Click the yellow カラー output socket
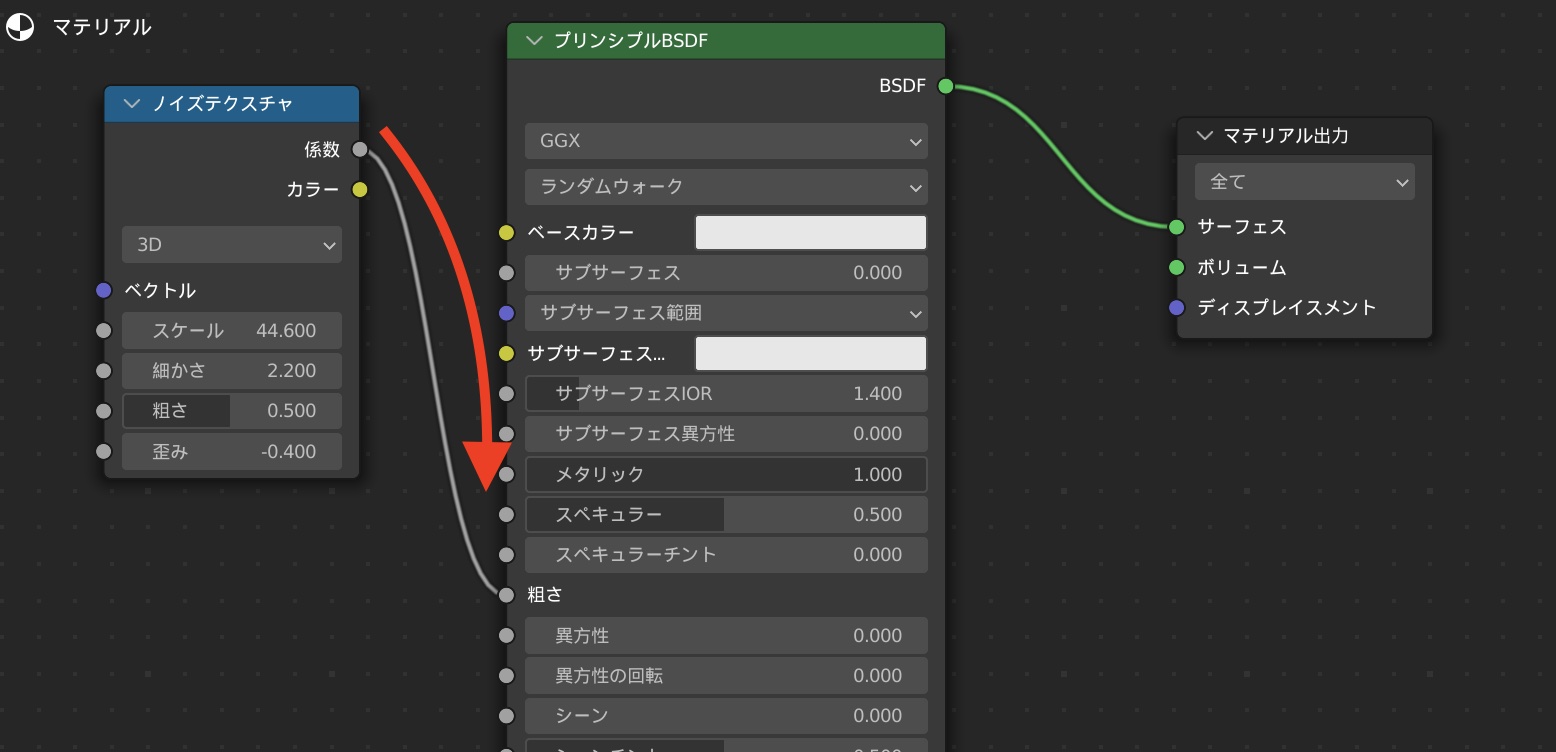The height and width of the screenshot is (752, 1556). point(360,190)
